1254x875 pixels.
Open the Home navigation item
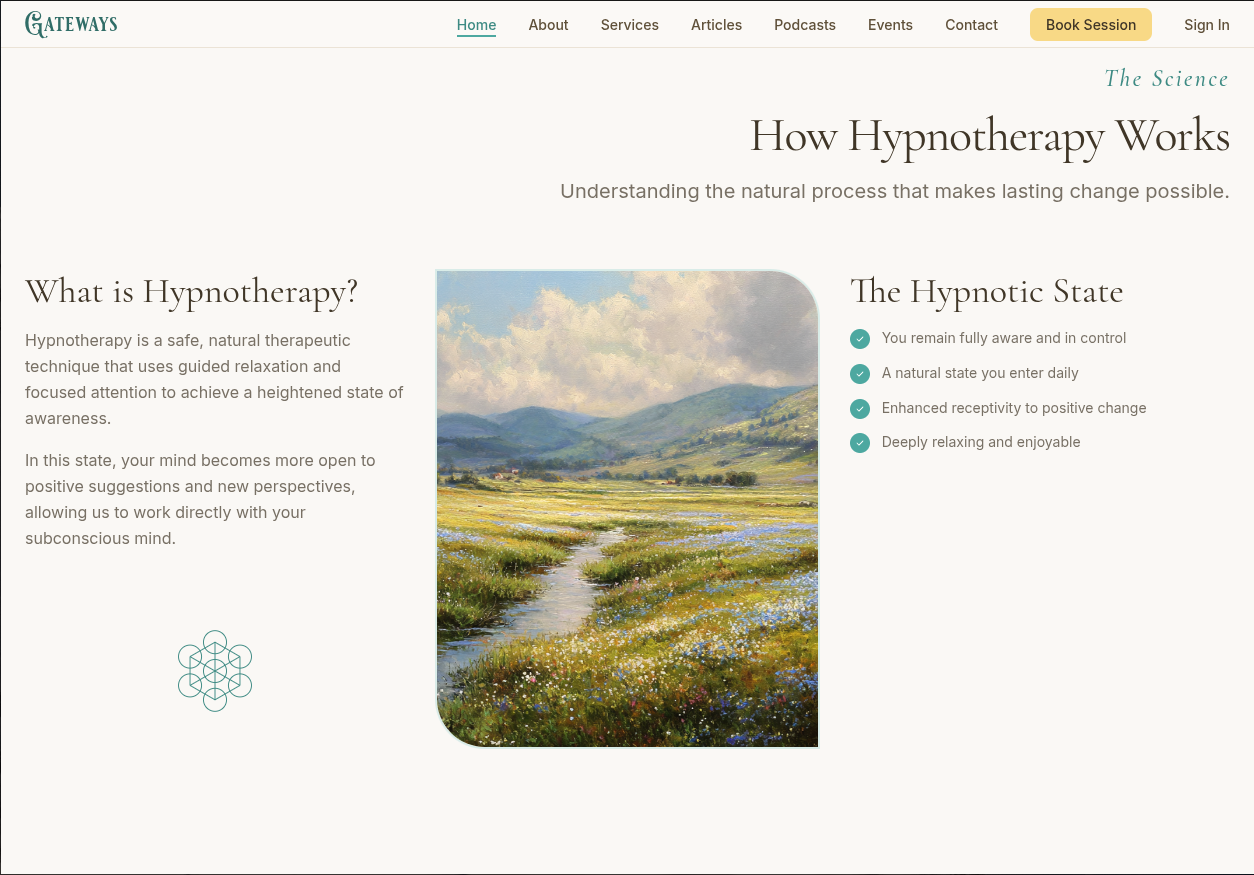tap(476, 25)
